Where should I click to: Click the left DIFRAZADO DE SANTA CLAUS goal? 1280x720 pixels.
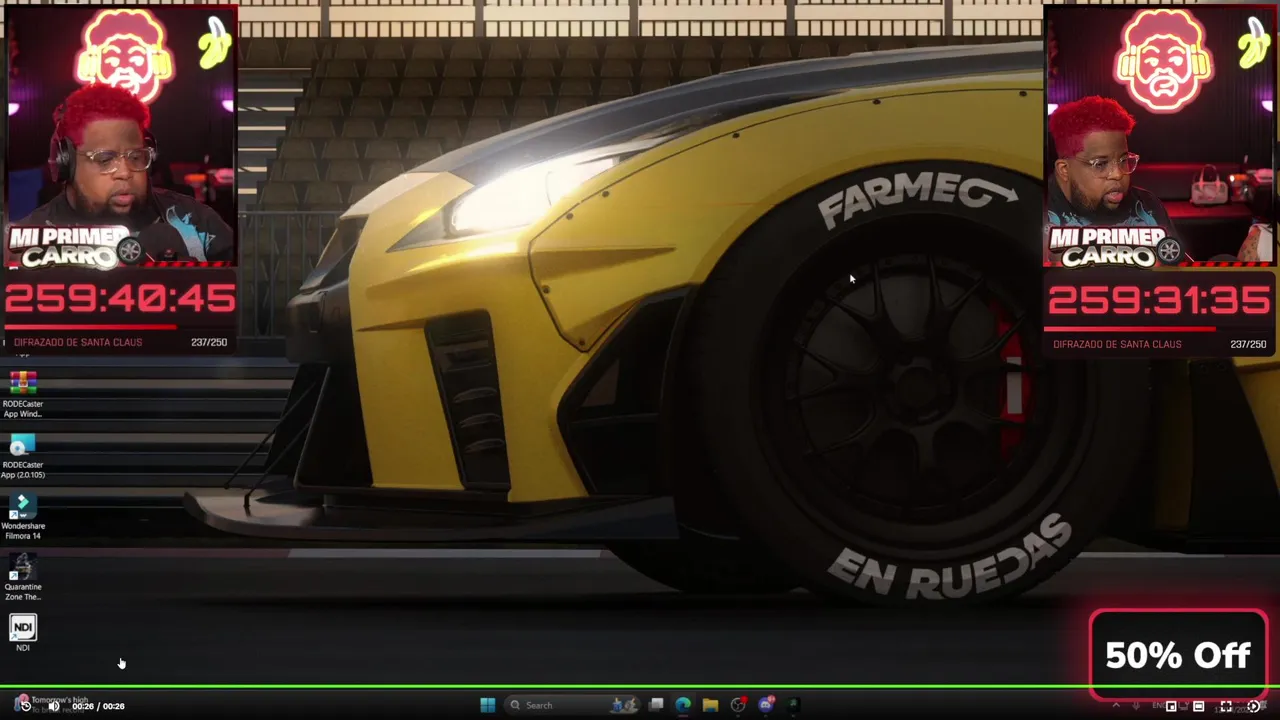click(x=78, y=342)
